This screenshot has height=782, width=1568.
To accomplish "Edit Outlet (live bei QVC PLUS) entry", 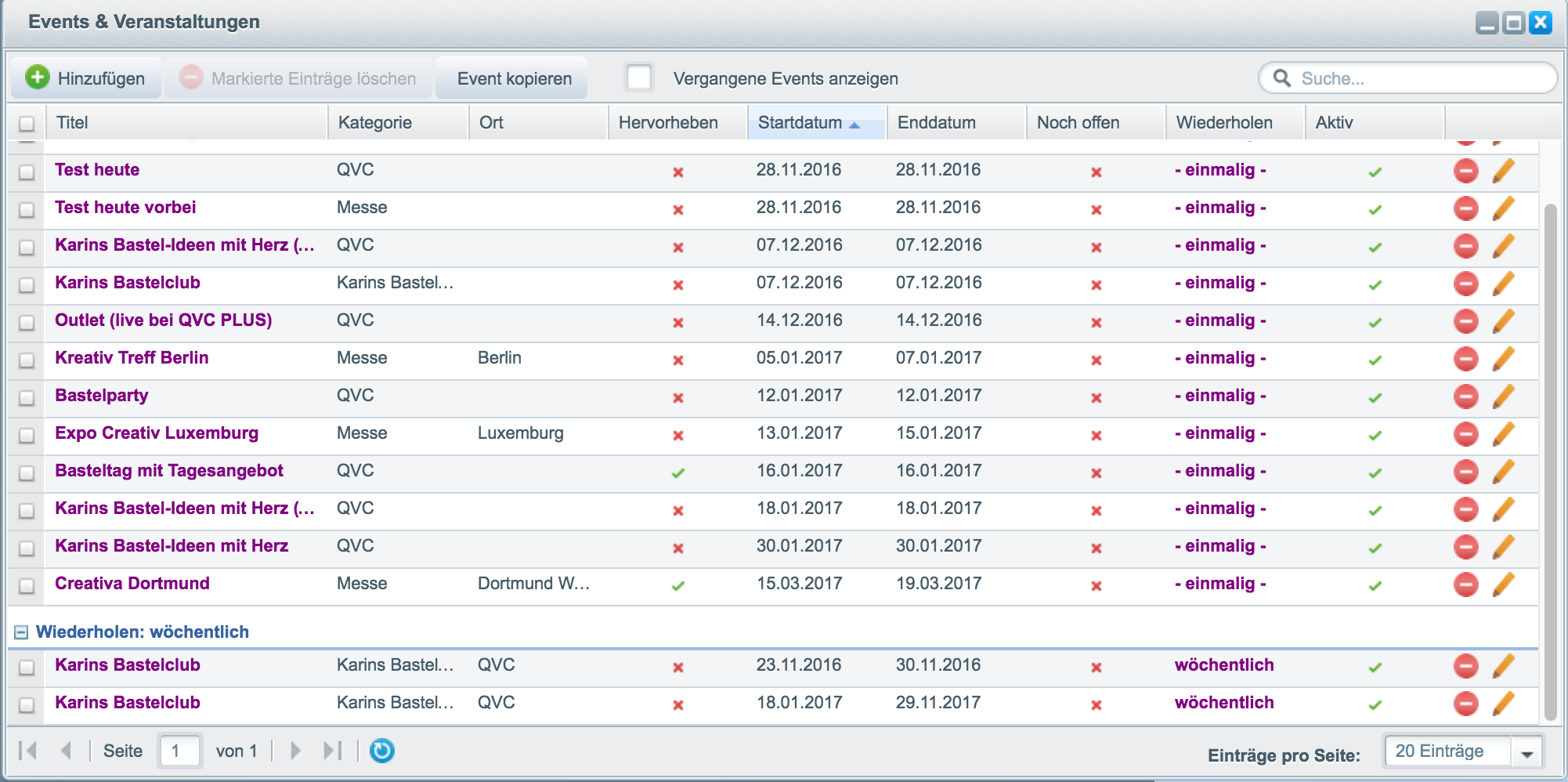I will click(x=1503, y=321).
